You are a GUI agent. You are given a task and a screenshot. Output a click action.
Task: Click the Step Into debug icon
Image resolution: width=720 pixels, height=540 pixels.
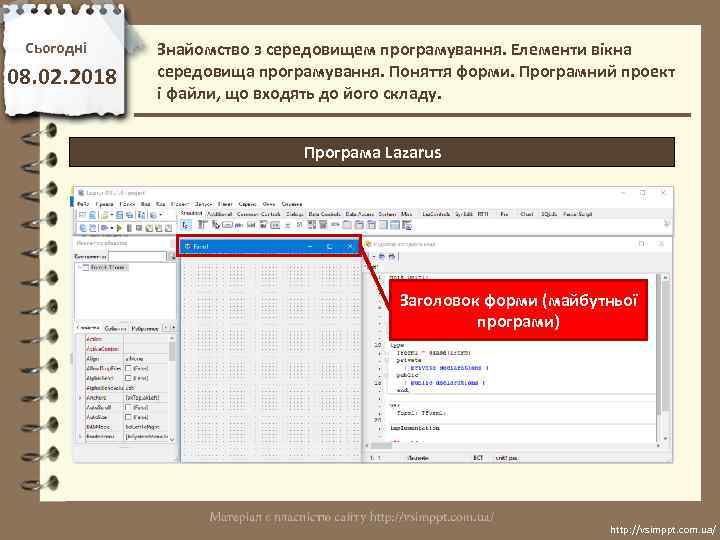149,227
